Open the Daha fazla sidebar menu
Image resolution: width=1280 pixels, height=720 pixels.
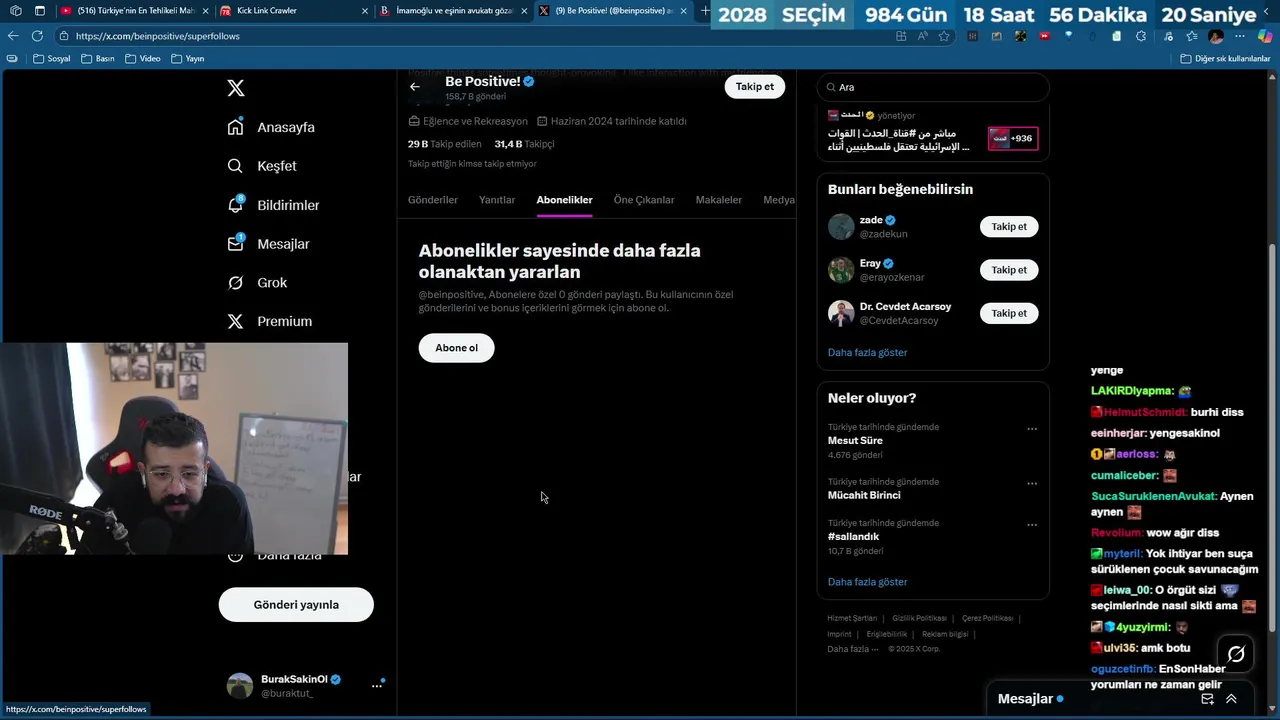pyautogui.click(x=274, y=555)
